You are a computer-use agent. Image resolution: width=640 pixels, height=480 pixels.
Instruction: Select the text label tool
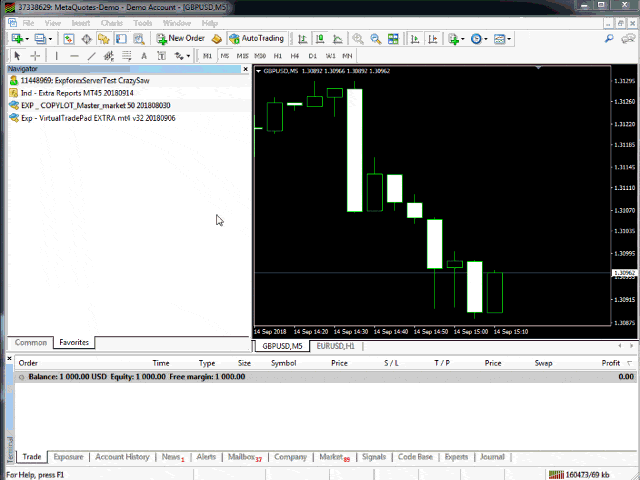click(x=145, y=56)
